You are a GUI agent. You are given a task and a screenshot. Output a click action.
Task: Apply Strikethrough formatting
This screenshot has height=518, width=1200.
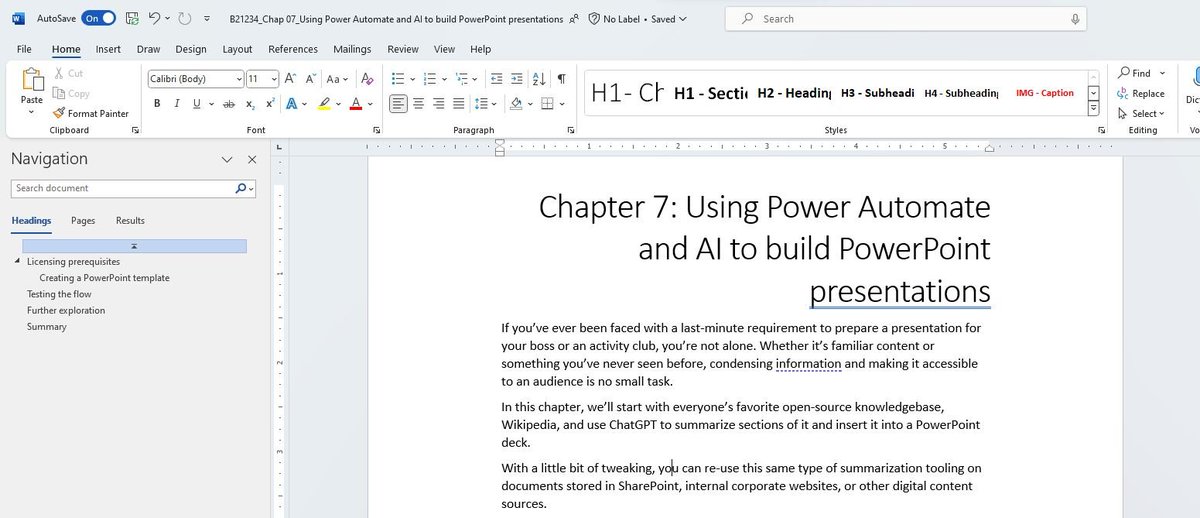229,104
